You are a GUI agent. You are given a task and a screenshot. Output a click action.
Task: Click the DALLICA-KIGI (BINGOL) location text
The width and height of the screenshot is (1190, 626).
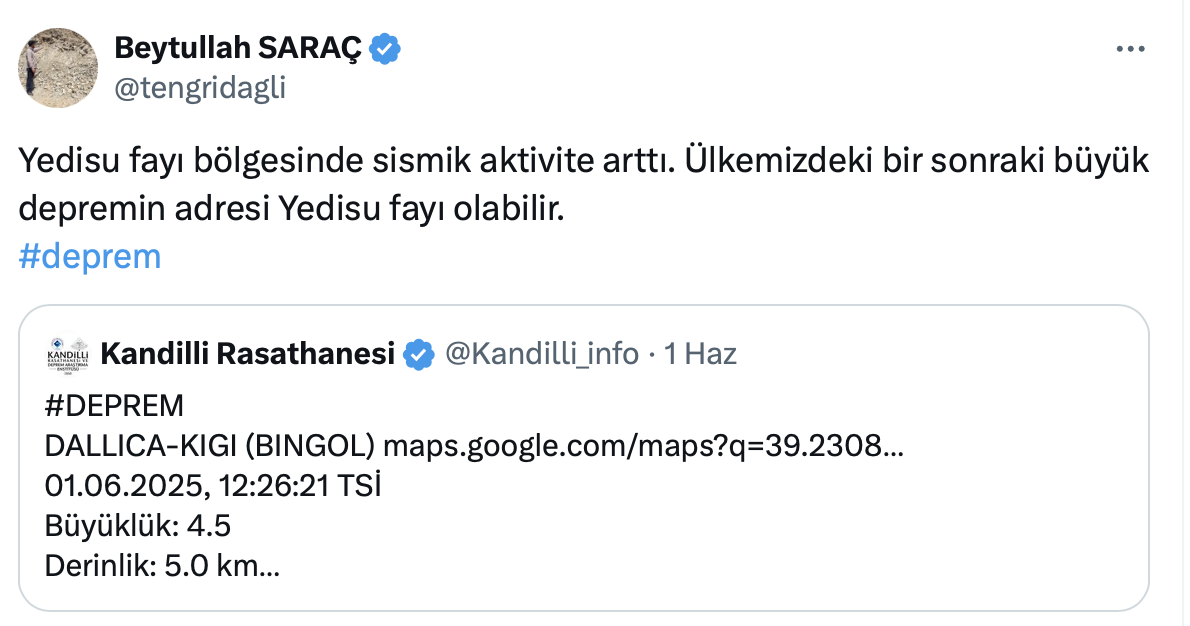pyautogui.click(x=210, y=446)
